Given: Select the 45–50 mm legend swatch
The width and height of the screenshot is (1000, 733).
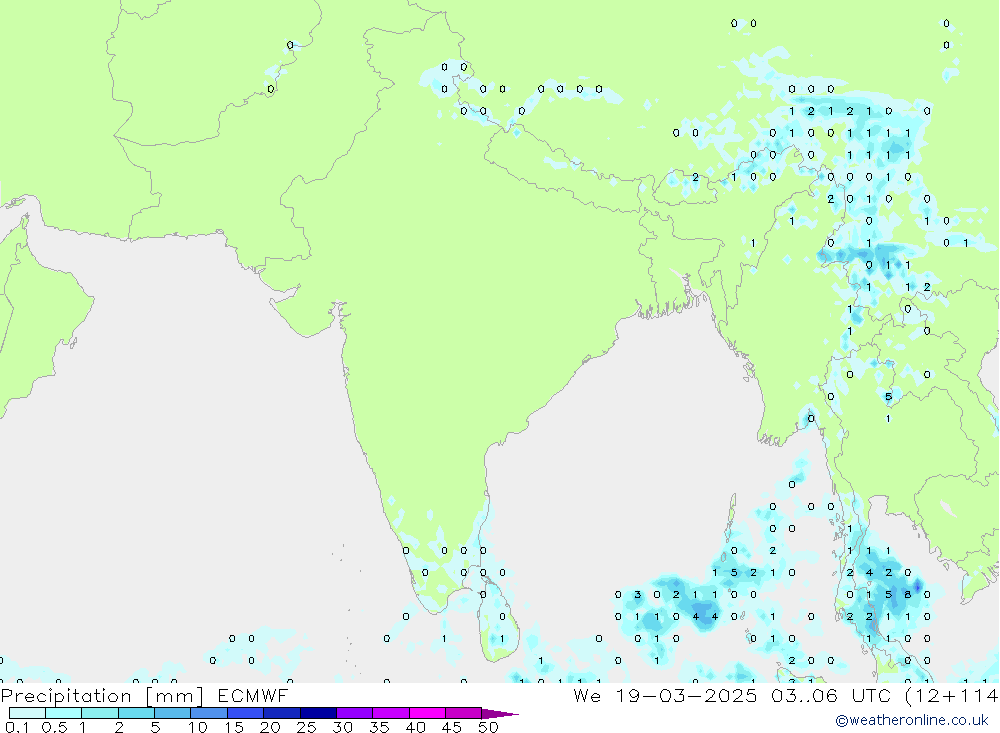Looking at the screenshot, I should coord(464,713).
